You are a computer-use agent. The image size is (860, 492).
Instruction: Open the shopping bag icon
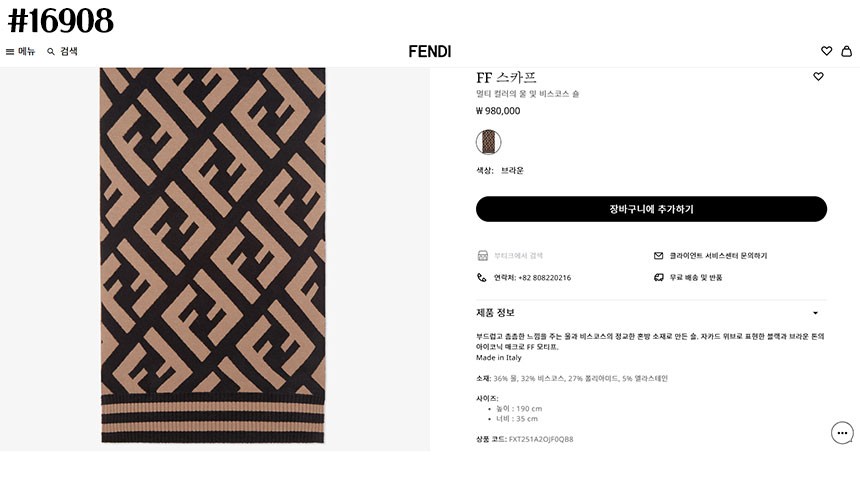click(x=846, y=51)
